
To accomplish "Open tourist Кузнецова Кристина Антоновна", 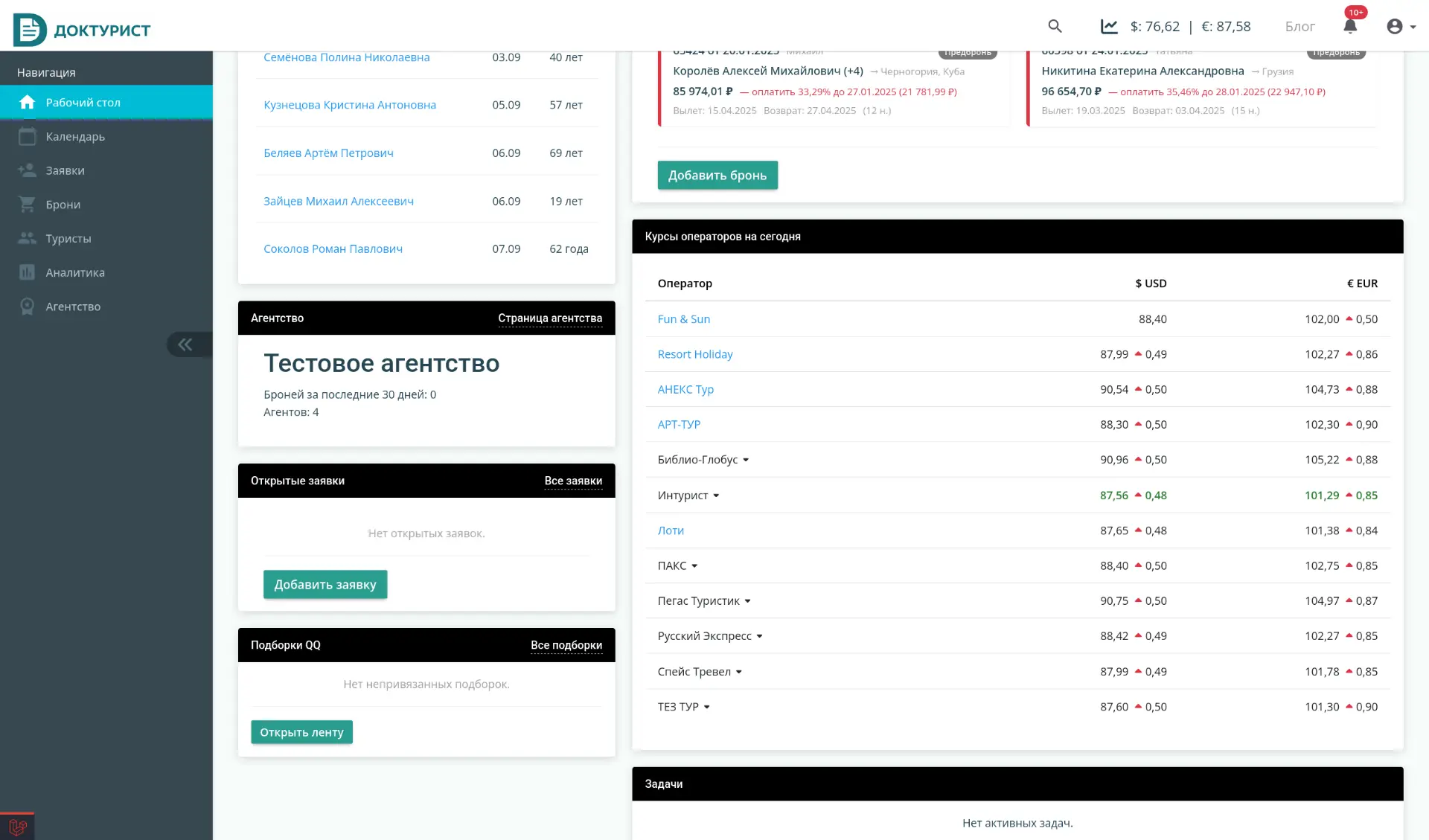I will [350, 105].
